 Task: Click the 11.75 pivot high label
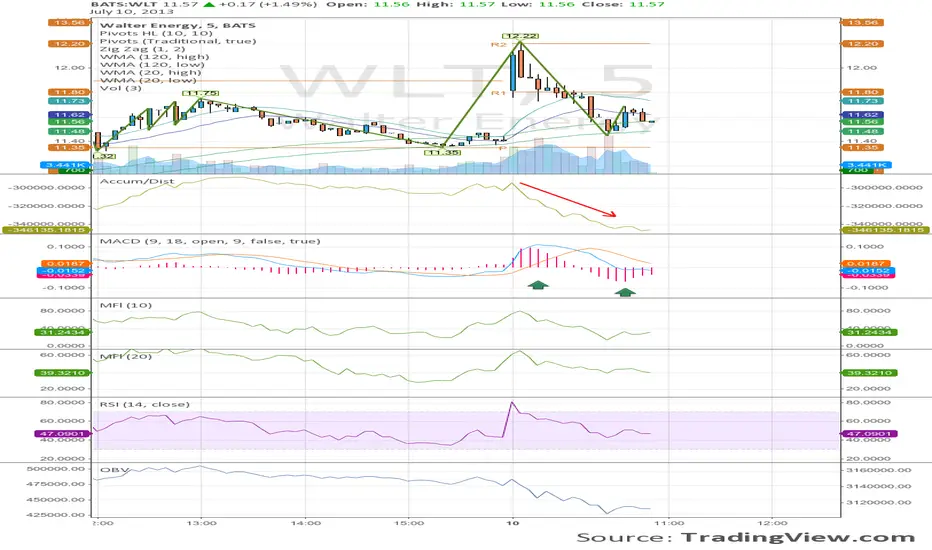pos(200,93)
